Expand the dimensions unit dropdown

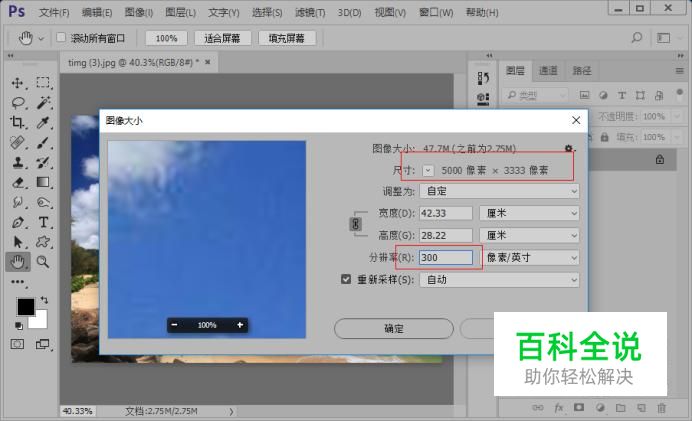(x=428, y=170)
